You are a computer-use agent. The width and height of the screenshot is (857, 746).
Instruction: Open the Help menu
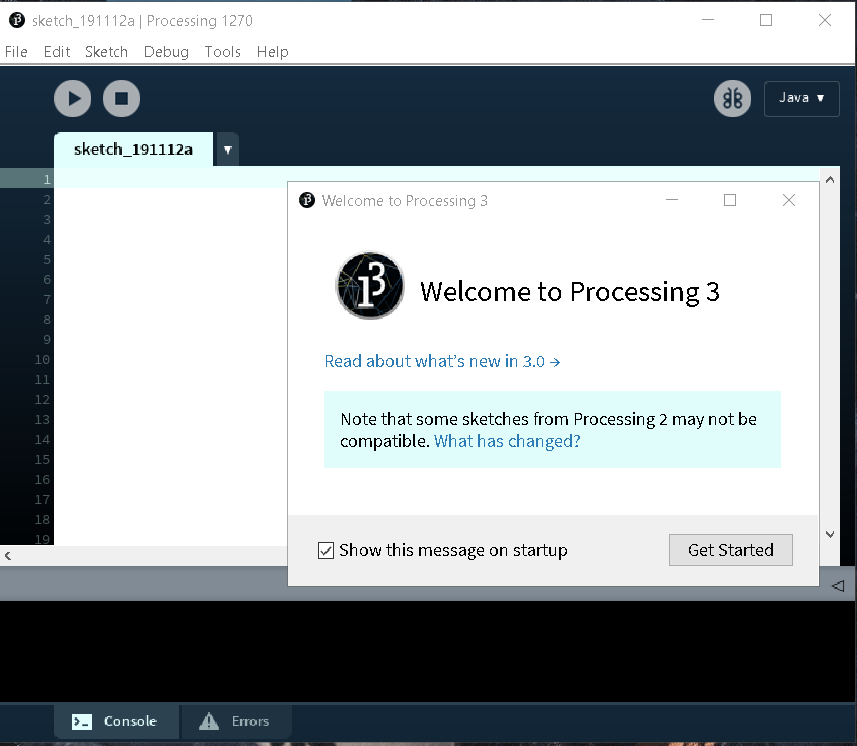click(x=272, y=52)
